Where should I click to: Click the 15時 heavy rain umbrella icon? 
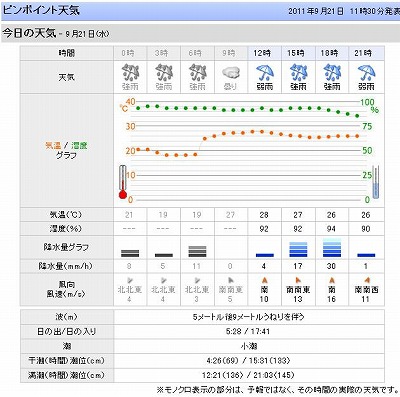coord(298,73)
